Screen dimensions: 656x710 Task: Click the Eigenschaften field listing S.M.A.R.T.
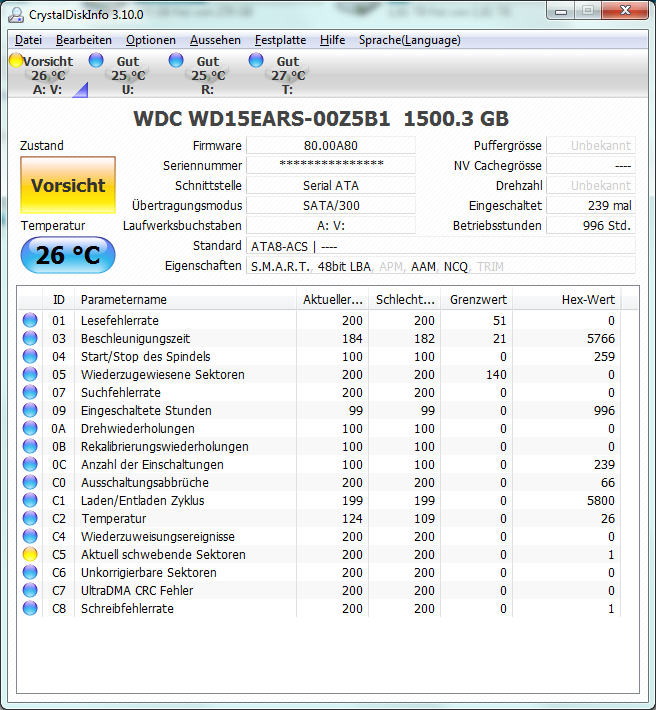(441, 266)
